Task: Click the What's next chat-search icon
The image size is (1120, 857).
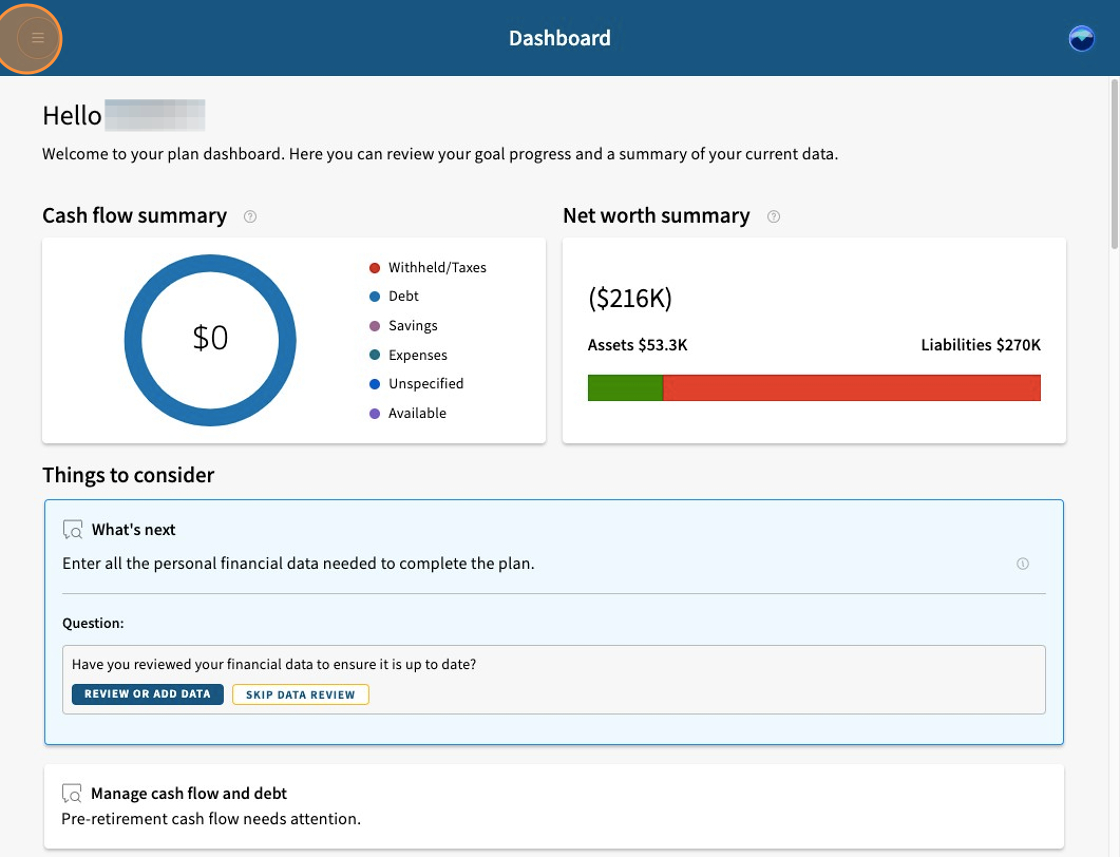Action: click(x=72, y=529)
